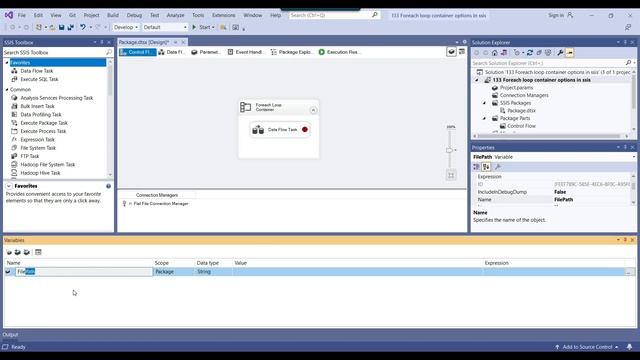The height and width of the screenshot is (360, 640).
Task: Click the SSIS Toolbox icon in designer top-right
Action: tap(462, 52)
